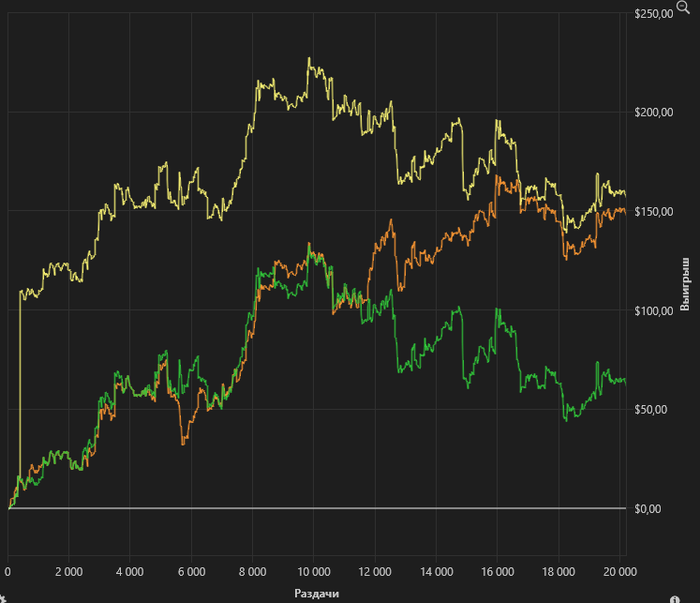
Task: Click the $150,00 y-axis label
Action: (x=652, y=211)
